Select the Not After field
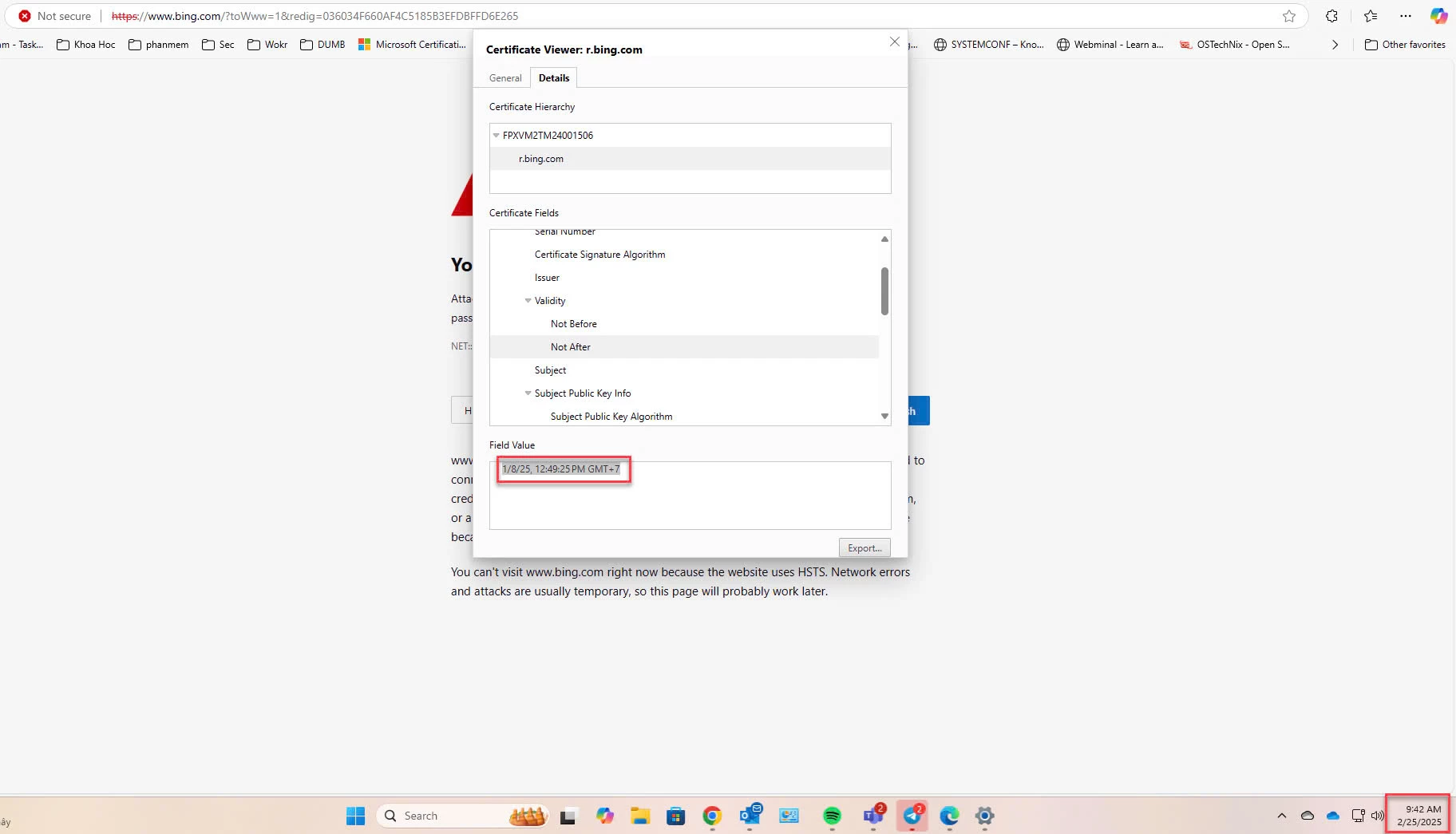 click(684, 347)
